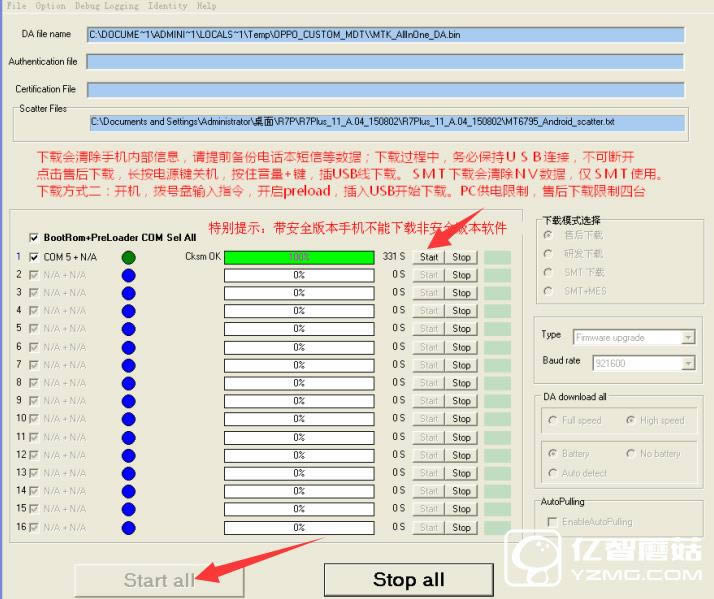Open the Debug Logging menu

(106, 6)
